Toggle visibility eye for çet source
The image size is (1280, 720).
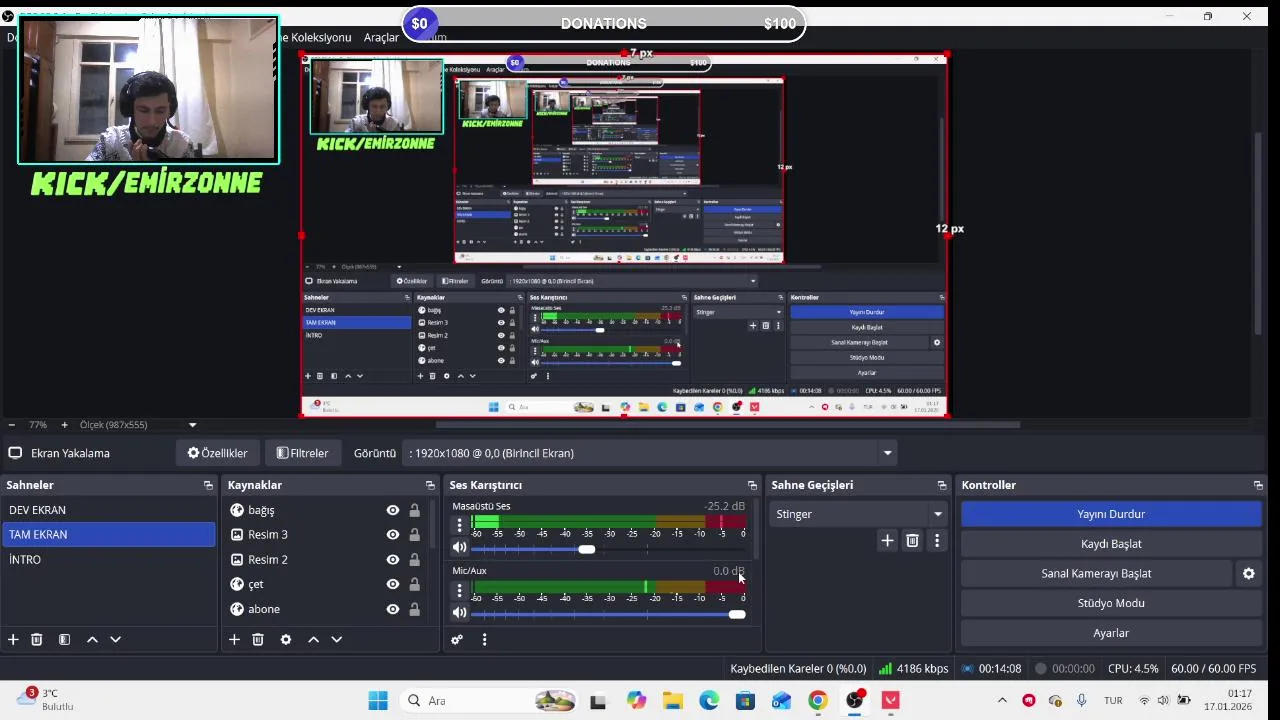[393, 584]
